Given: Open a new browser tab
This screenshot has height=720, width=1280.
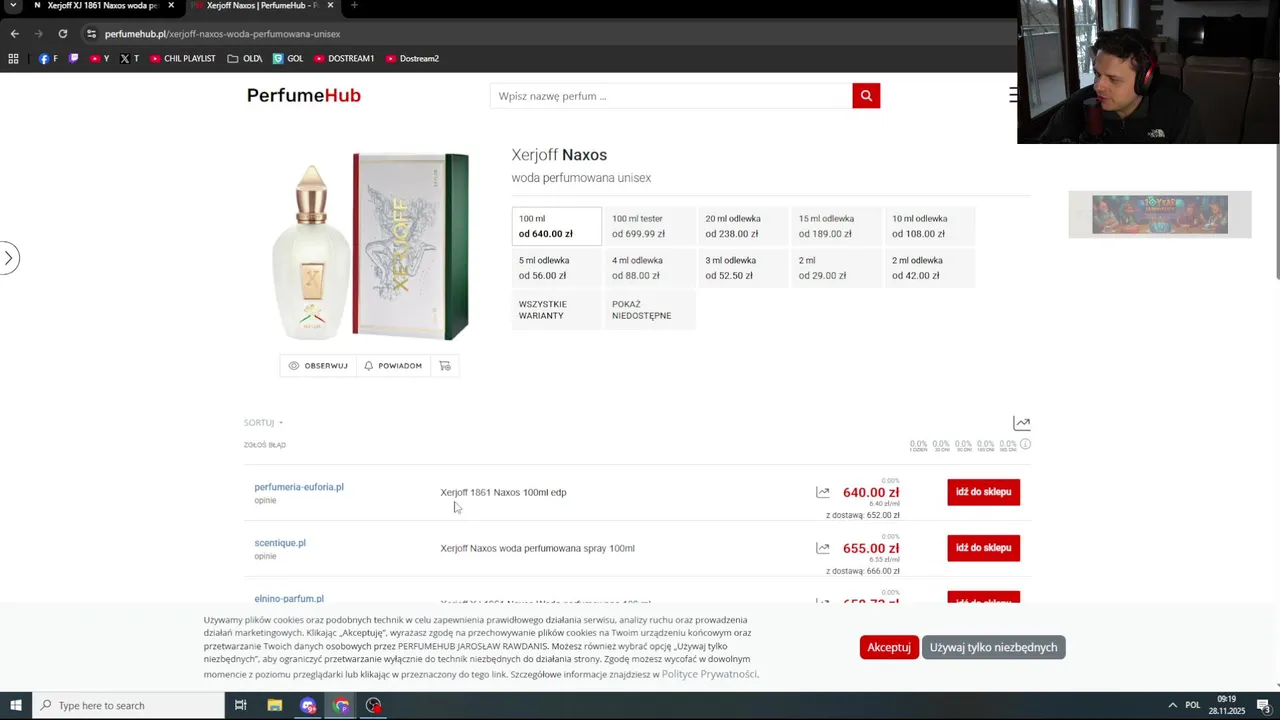Looking at the screenshot, I should pyautogui.click(x=354, y=6).
